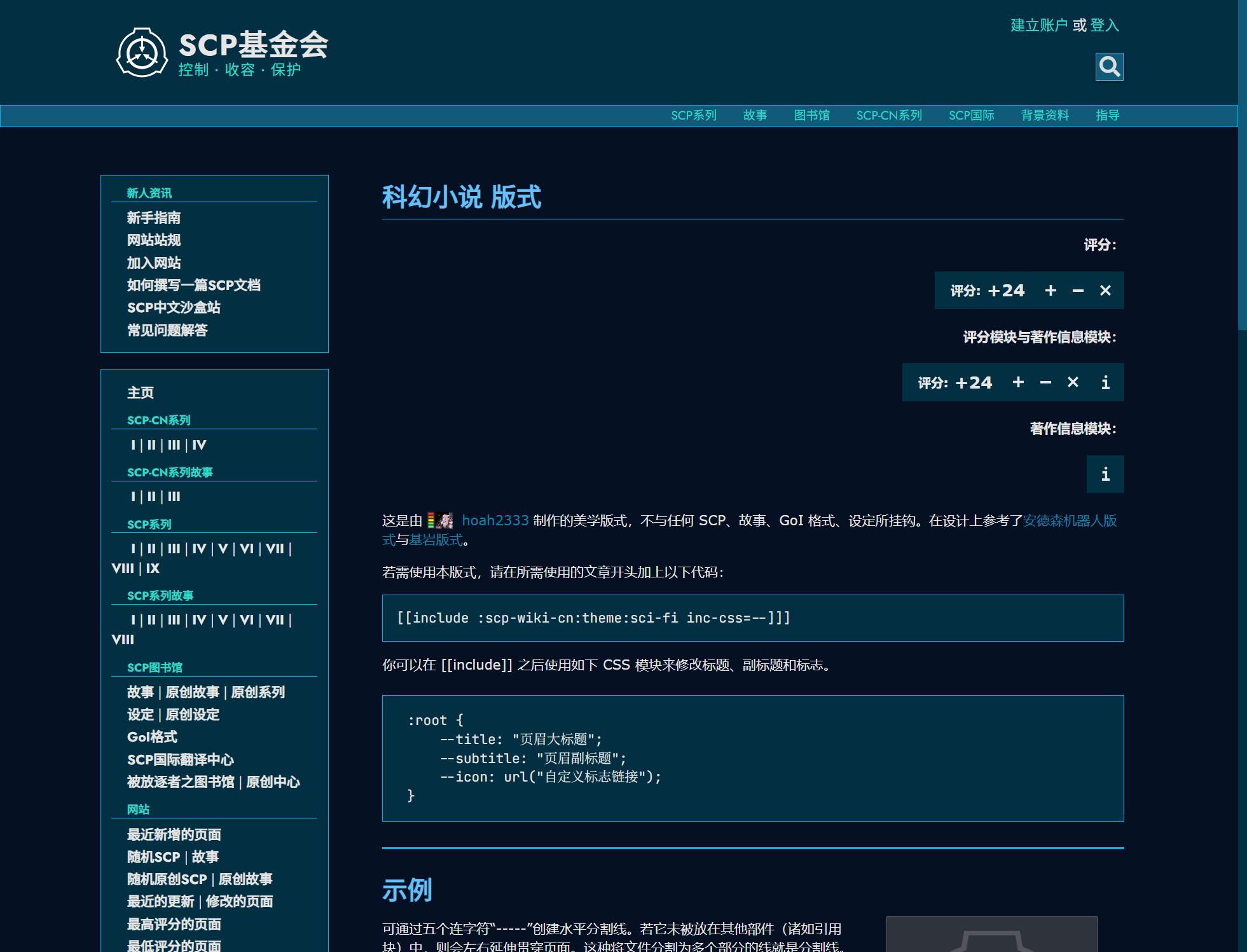Click the 登入 login link
The image size is (1247, 952).
[1105, 25]
